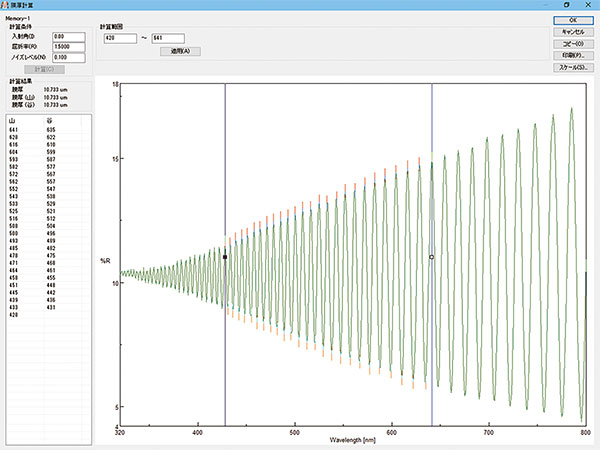Select valley value 521 in the list
600x450 pixels.
pyautogui.click(x=51, y=211)
